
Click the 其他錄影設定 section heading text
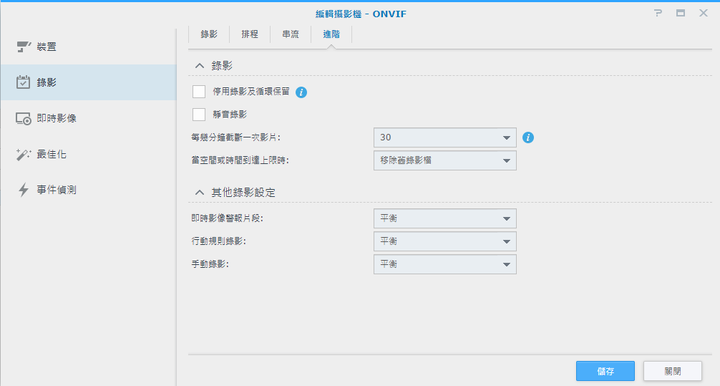pyautogui.click(x=243, y=192)
